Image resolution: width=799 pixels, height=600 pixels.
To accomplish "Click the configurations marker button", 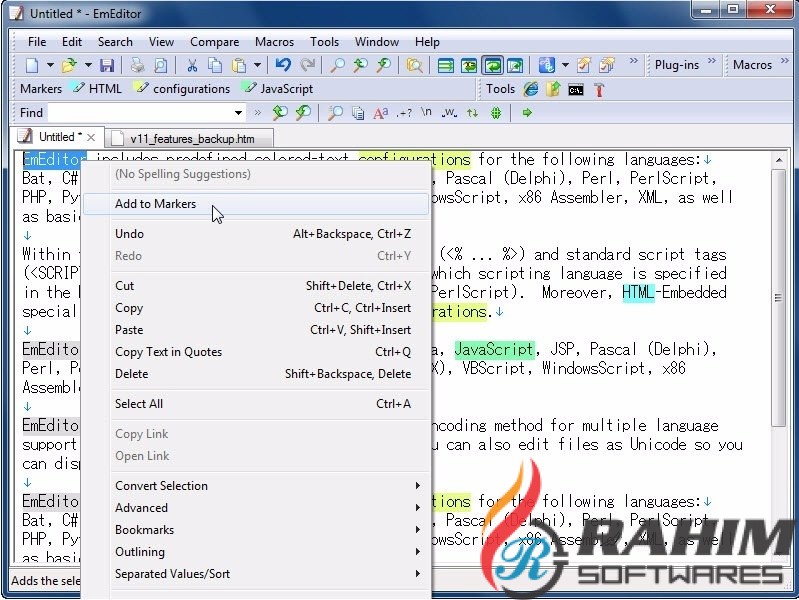I will tap(182, 89).
